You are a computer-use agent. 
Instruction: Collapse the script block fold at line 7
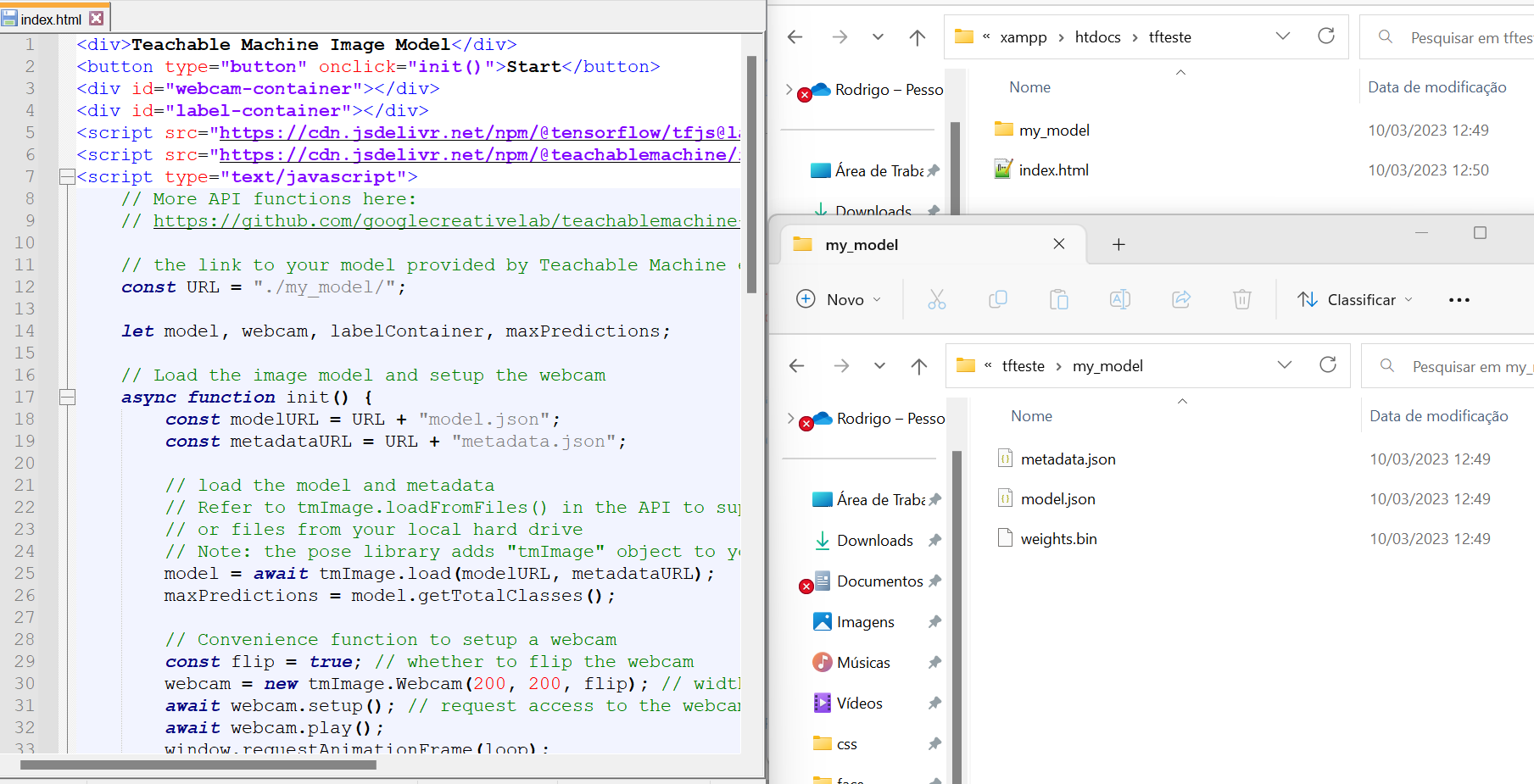(67, 177)
